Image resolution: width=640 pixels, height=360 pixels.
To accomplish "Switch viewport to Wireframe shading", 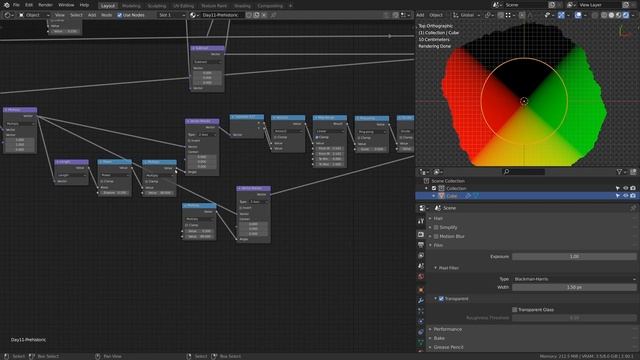I will pyautogui.click(x=604, y=15).
